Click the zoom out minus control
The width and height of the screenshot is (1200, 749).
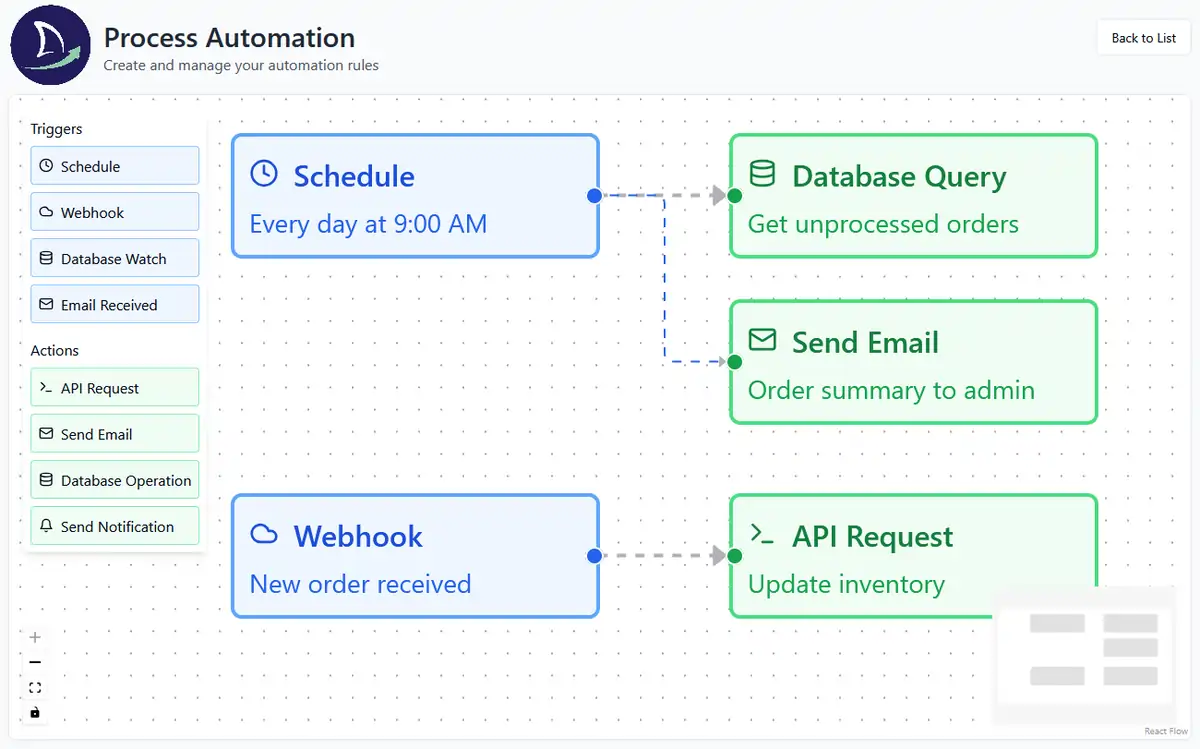tap(35, 662)
